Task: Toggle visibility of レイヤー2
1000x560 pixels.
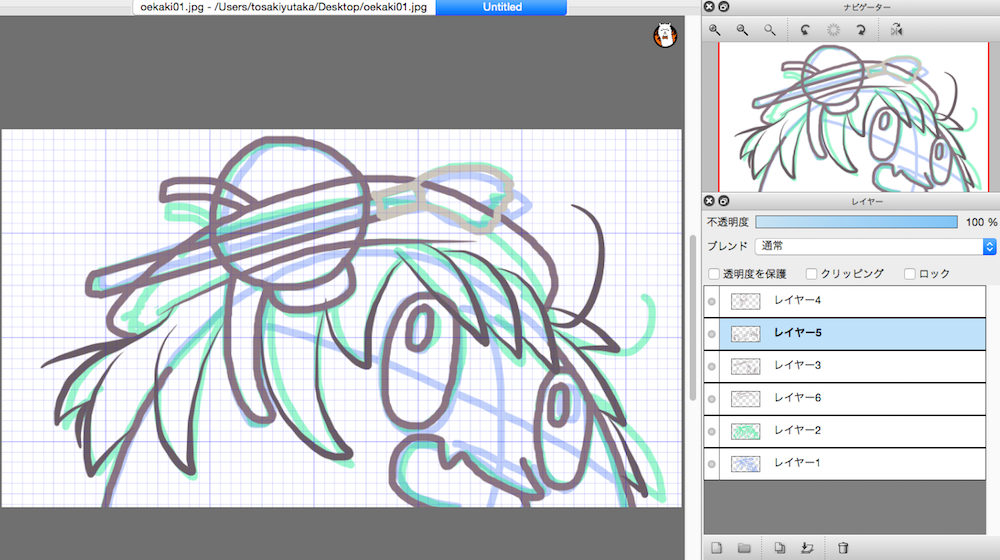Action: (x=712, y=431)
